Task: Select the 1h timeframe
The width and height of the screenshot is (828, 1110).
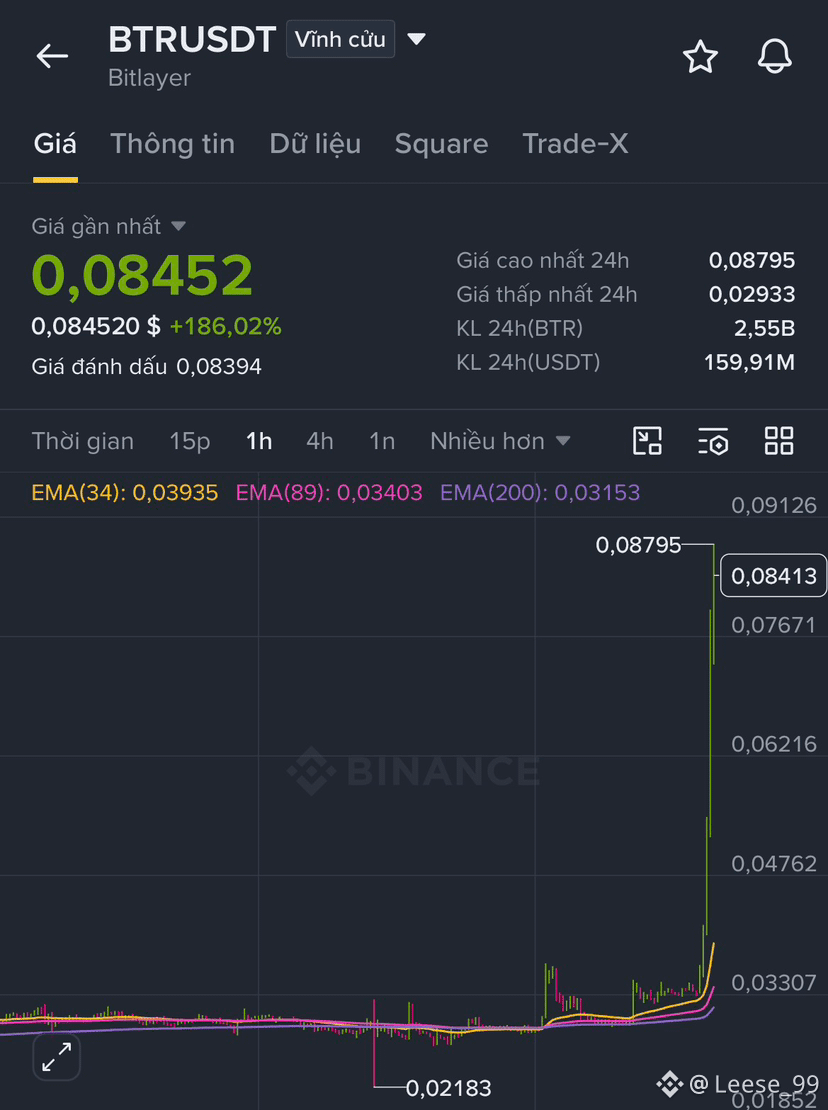Action: pos(258,441)
